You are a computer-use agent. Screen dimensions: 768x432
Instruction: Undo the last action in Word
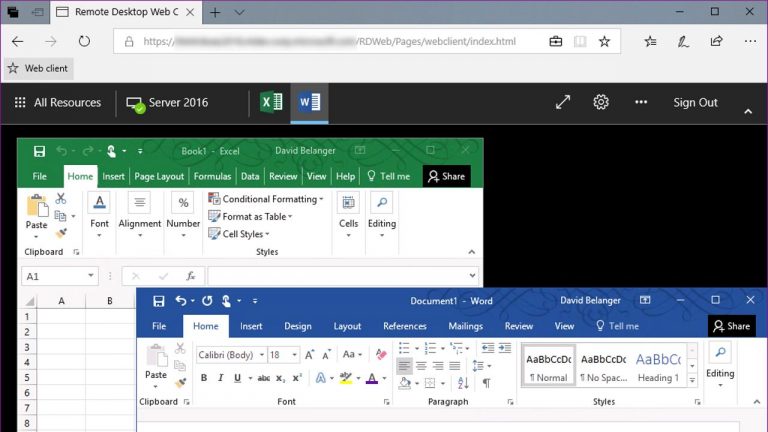(181, 300)
